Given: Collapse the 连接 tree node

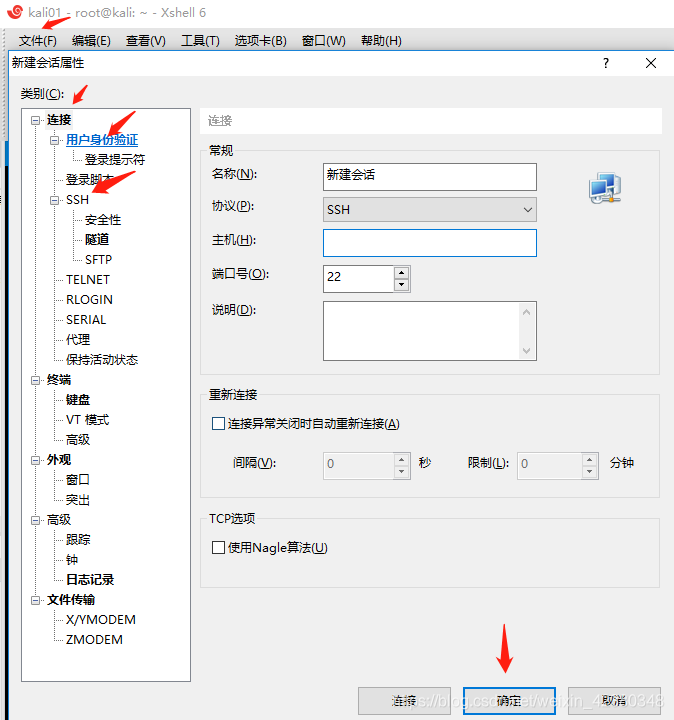Looking at the screenshot, I should coord(35,120).
